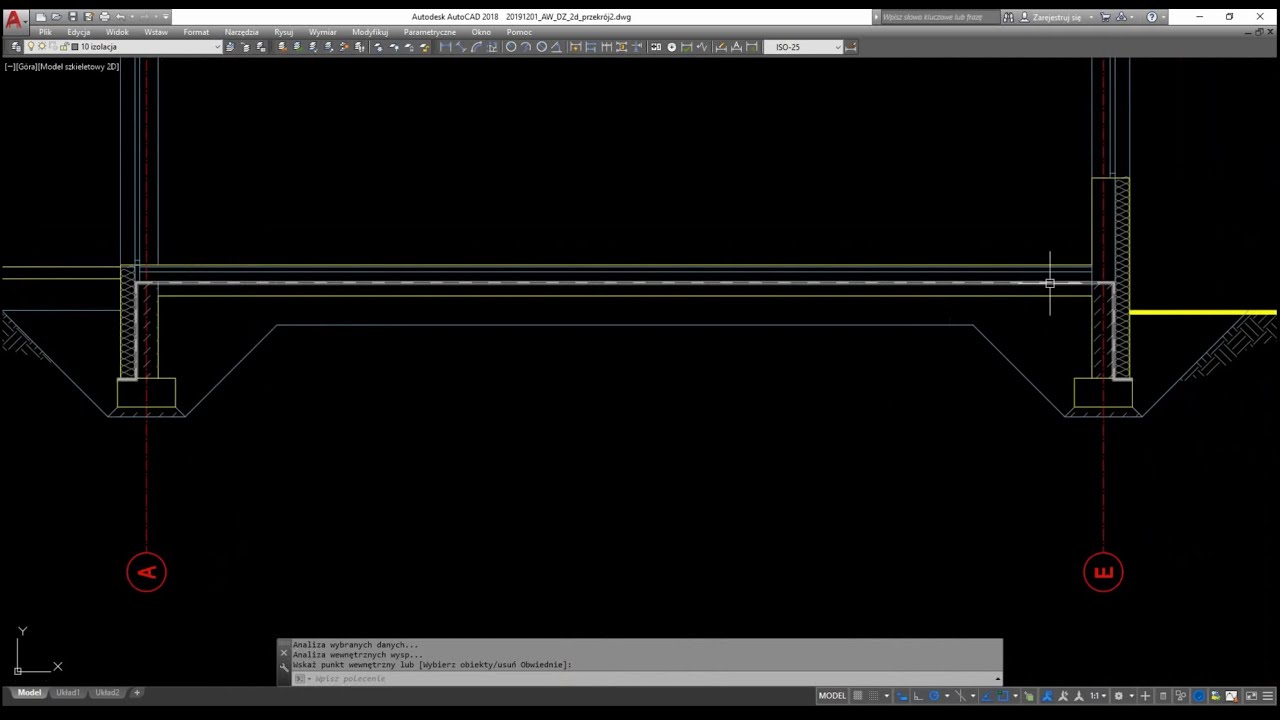This screenshot has width=1280, height=720.
Task: Open the Modyfikuj menu
Action: 370,32
